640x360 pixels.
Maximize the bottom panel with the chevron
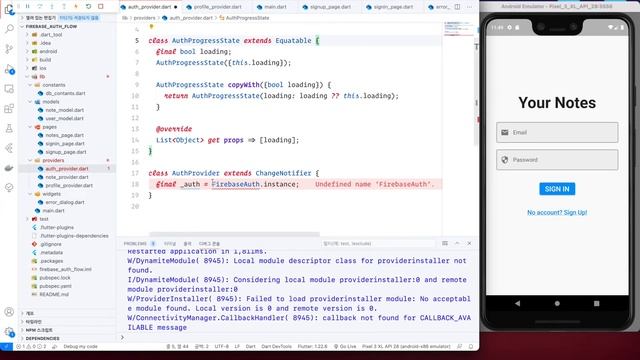[x=457, y=243]
